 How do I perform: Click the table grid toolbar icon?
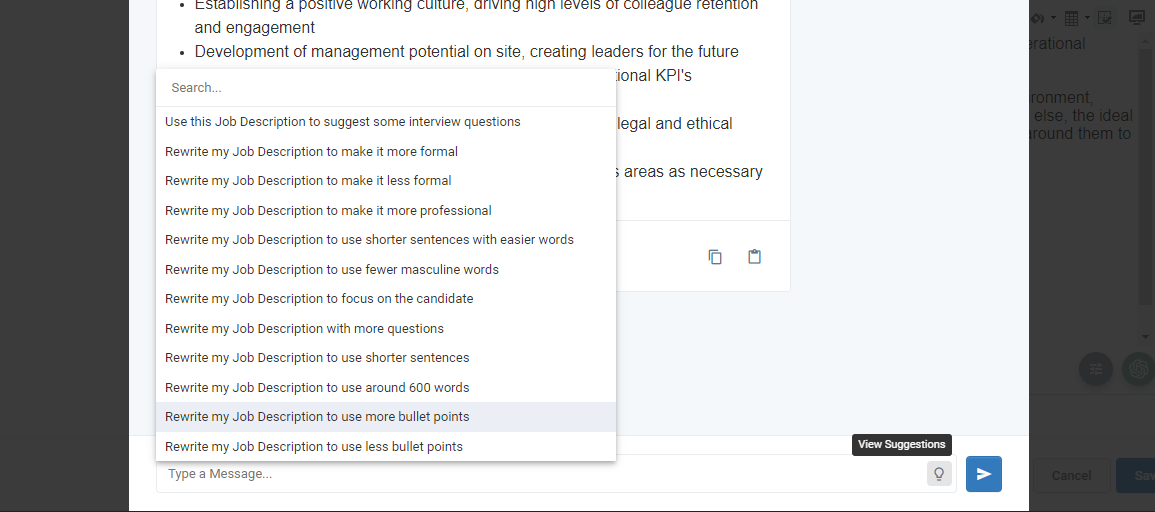pos(1072,18)
